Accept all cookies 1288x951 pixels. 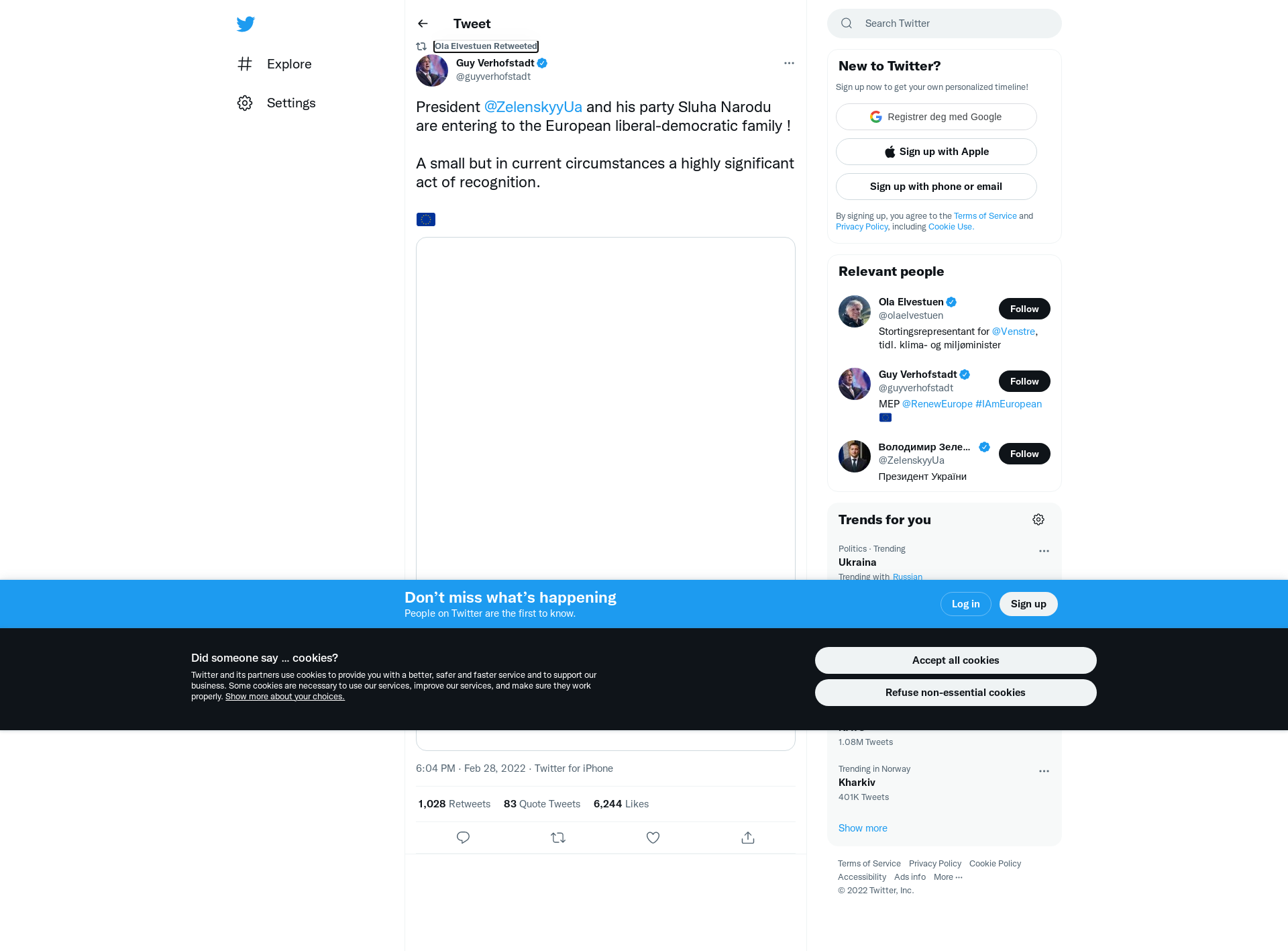click(955, 660)
